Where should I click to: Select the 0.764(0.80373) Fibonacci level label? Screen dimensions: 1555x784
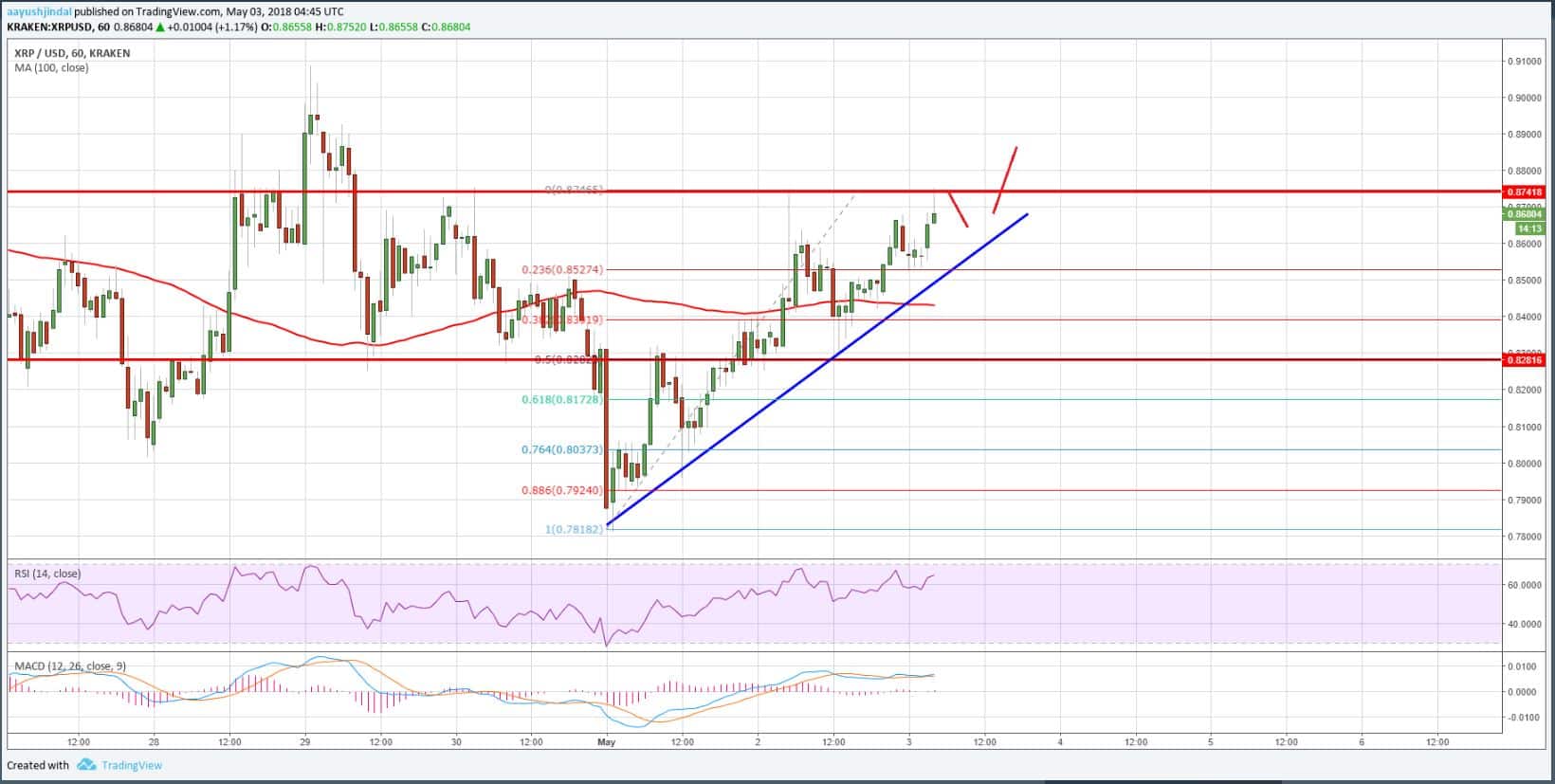point(561,449)
